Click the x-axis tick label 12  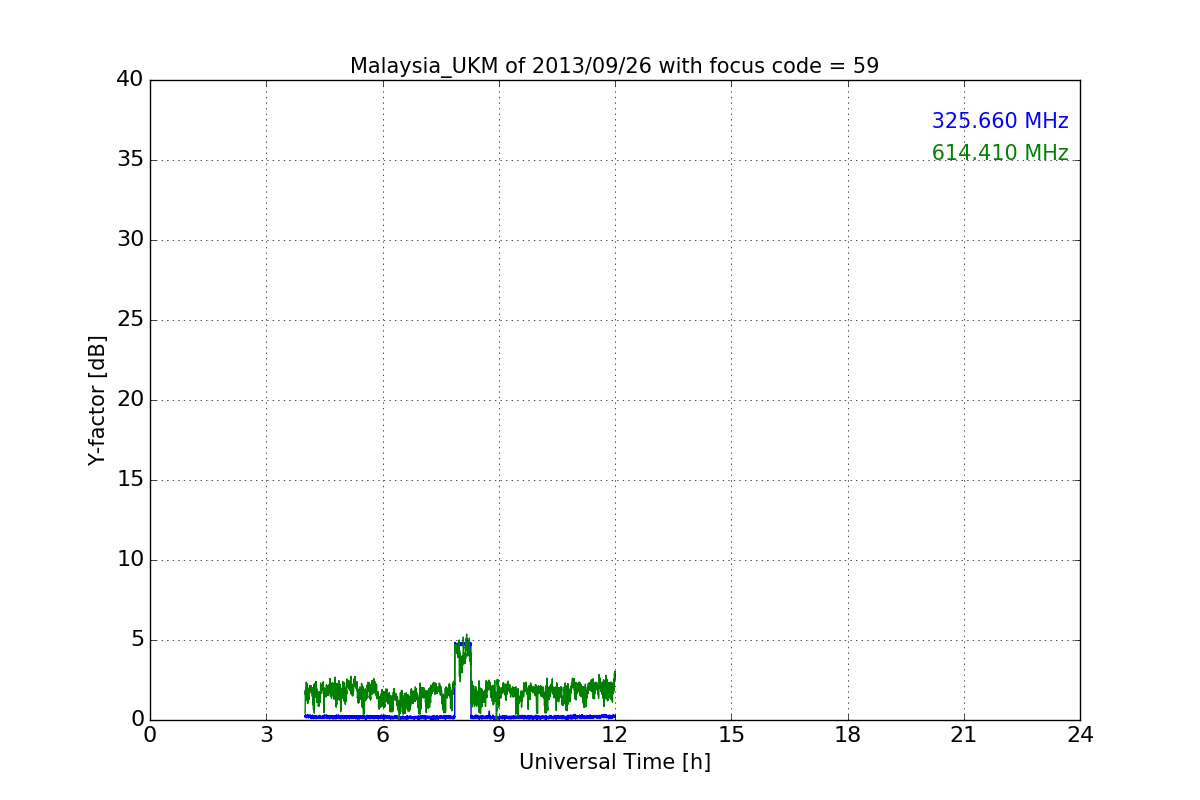tap(615, 735)
